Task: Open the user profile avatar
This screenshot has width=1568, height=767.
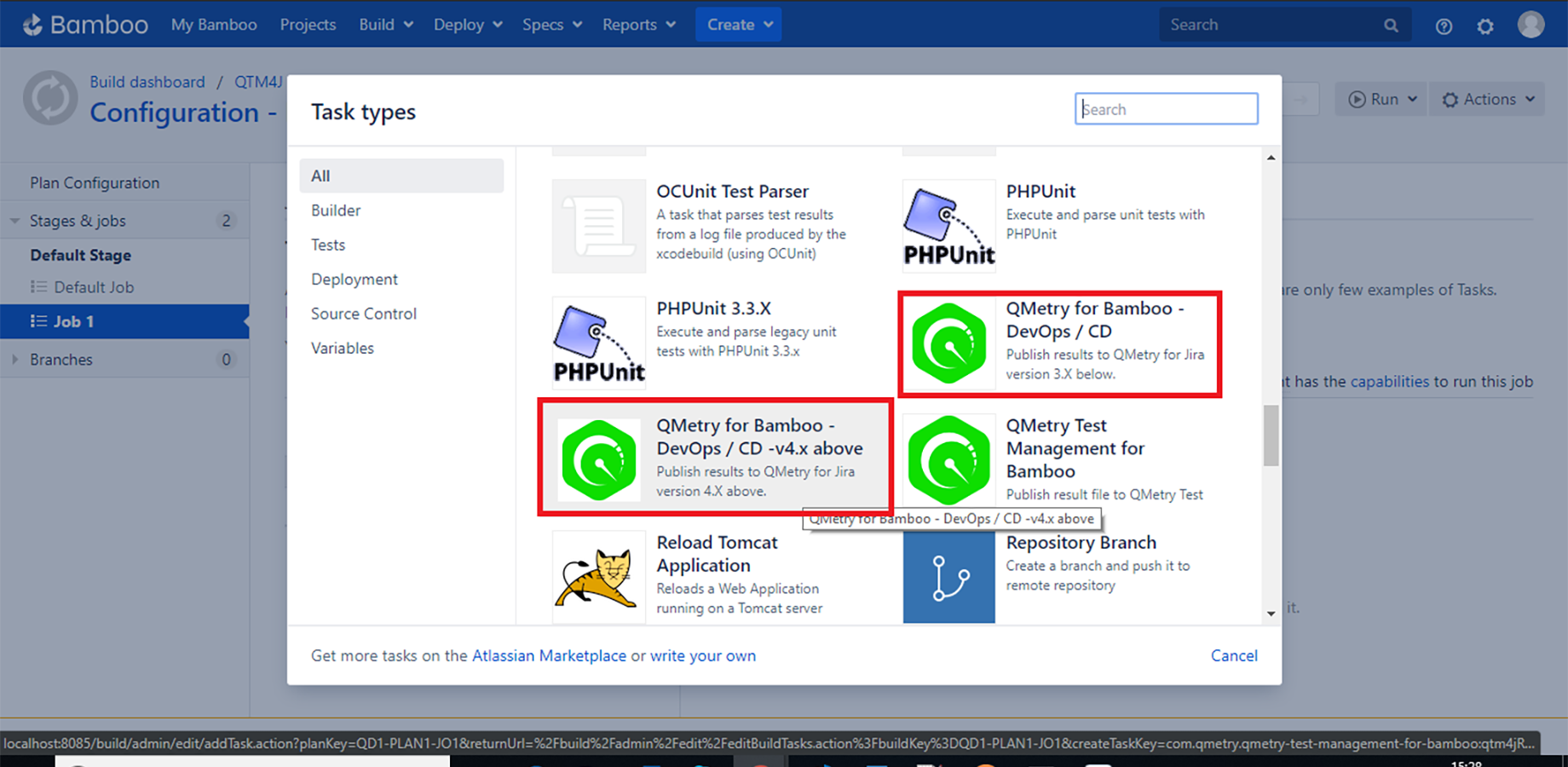Action: tap(1531, 25)
